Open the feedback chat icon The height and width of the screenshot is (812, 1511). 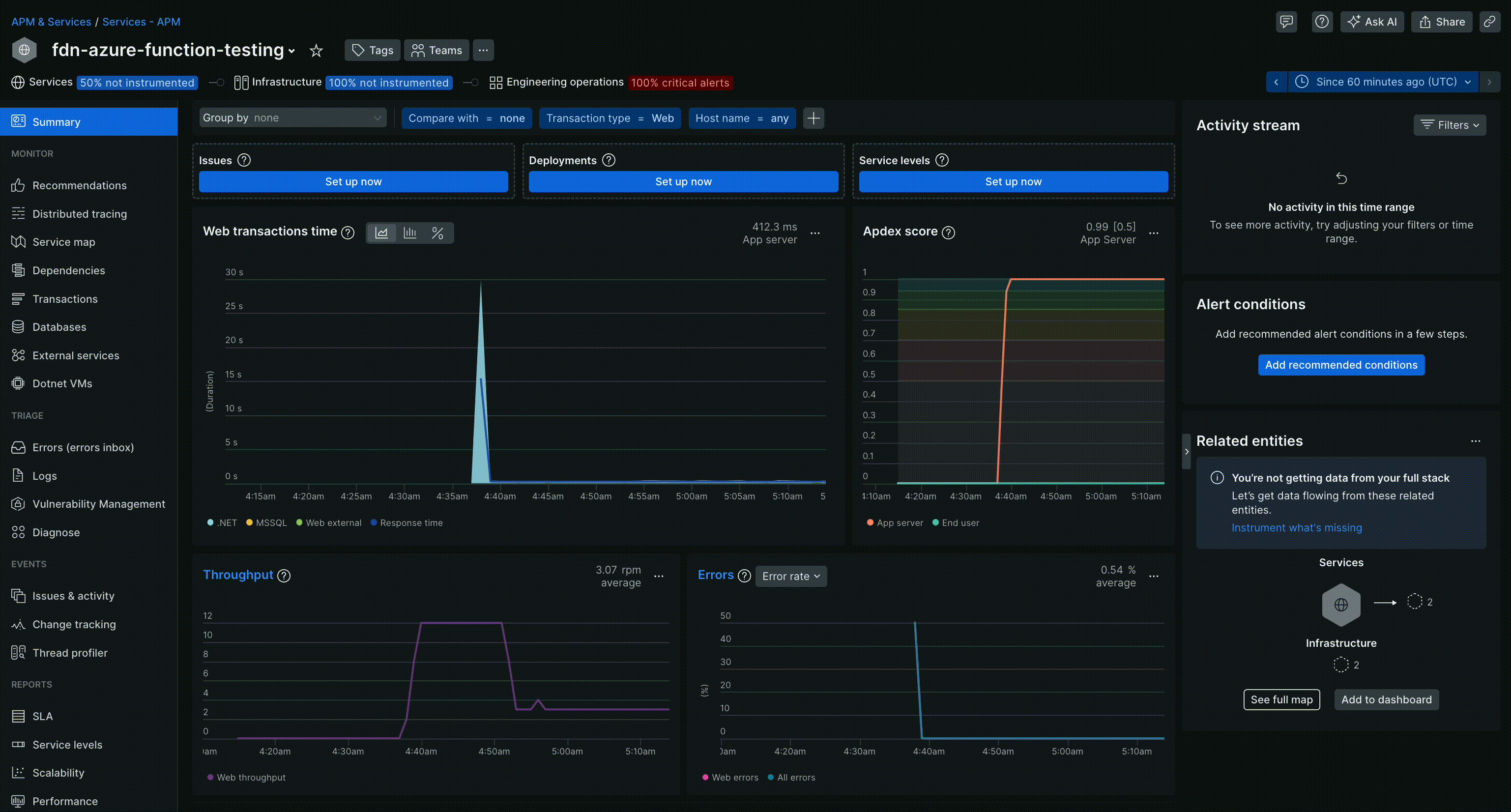[x=1286, y=22]
